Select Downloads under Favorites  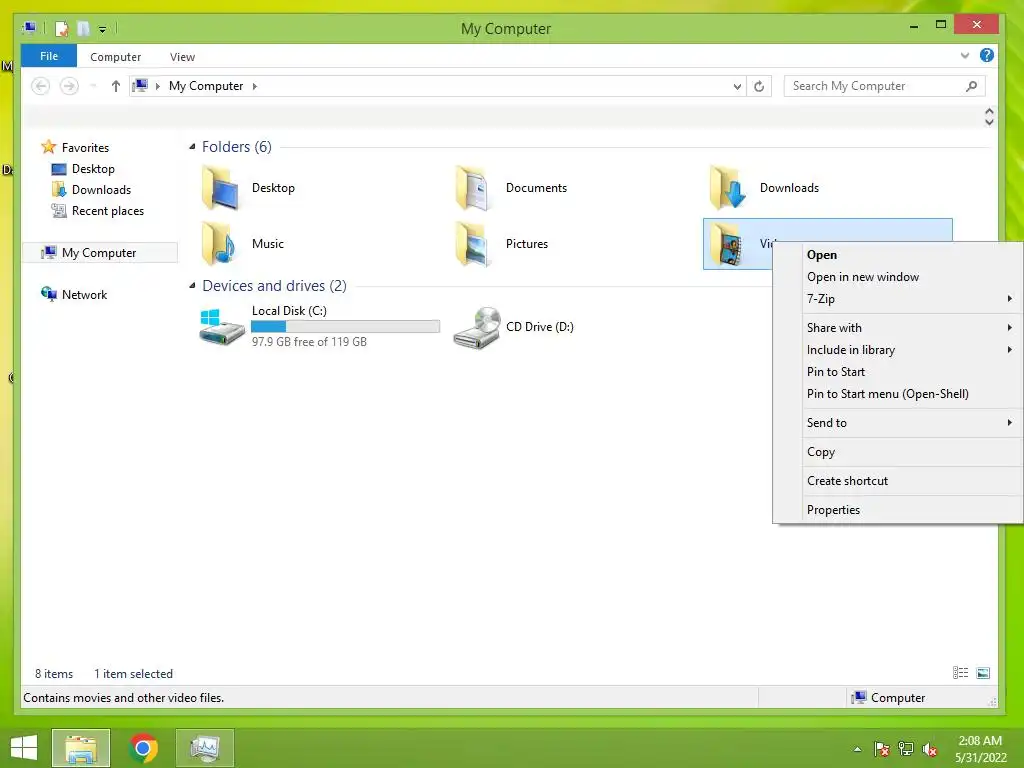(101, 189)
